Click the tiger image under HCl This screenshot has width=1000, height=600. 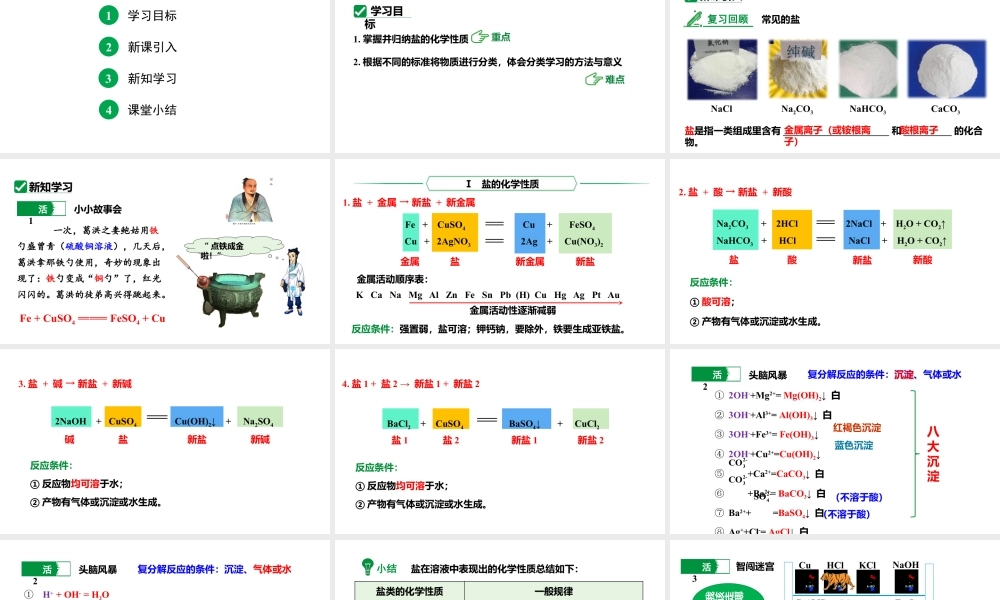click(836, 579)
